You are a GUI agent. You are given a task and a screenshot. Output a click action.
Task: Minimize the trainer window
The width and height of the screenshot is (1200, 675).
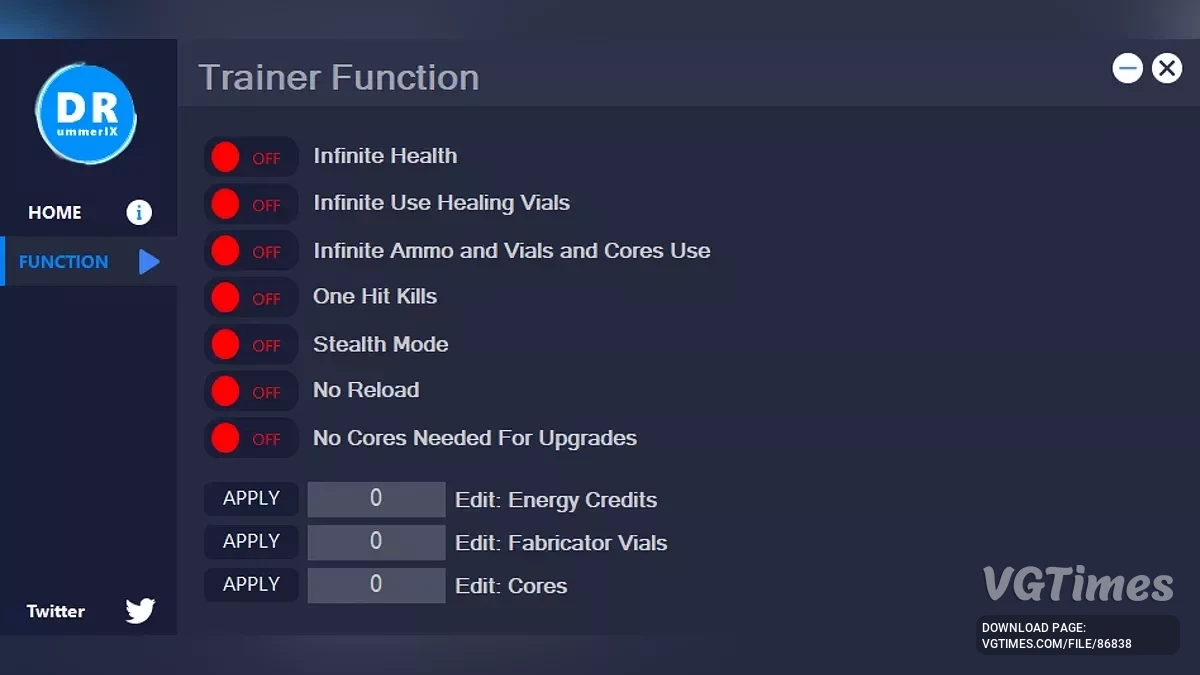[x=1127, y=68]
